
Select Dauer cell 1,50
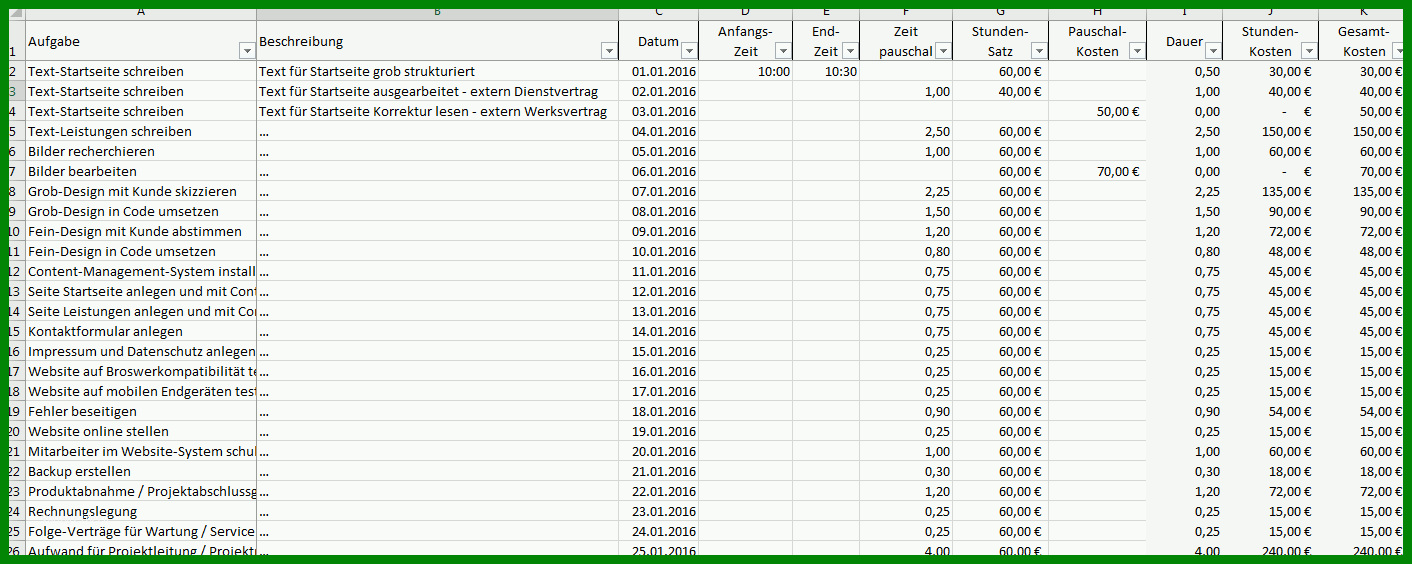1184,211
